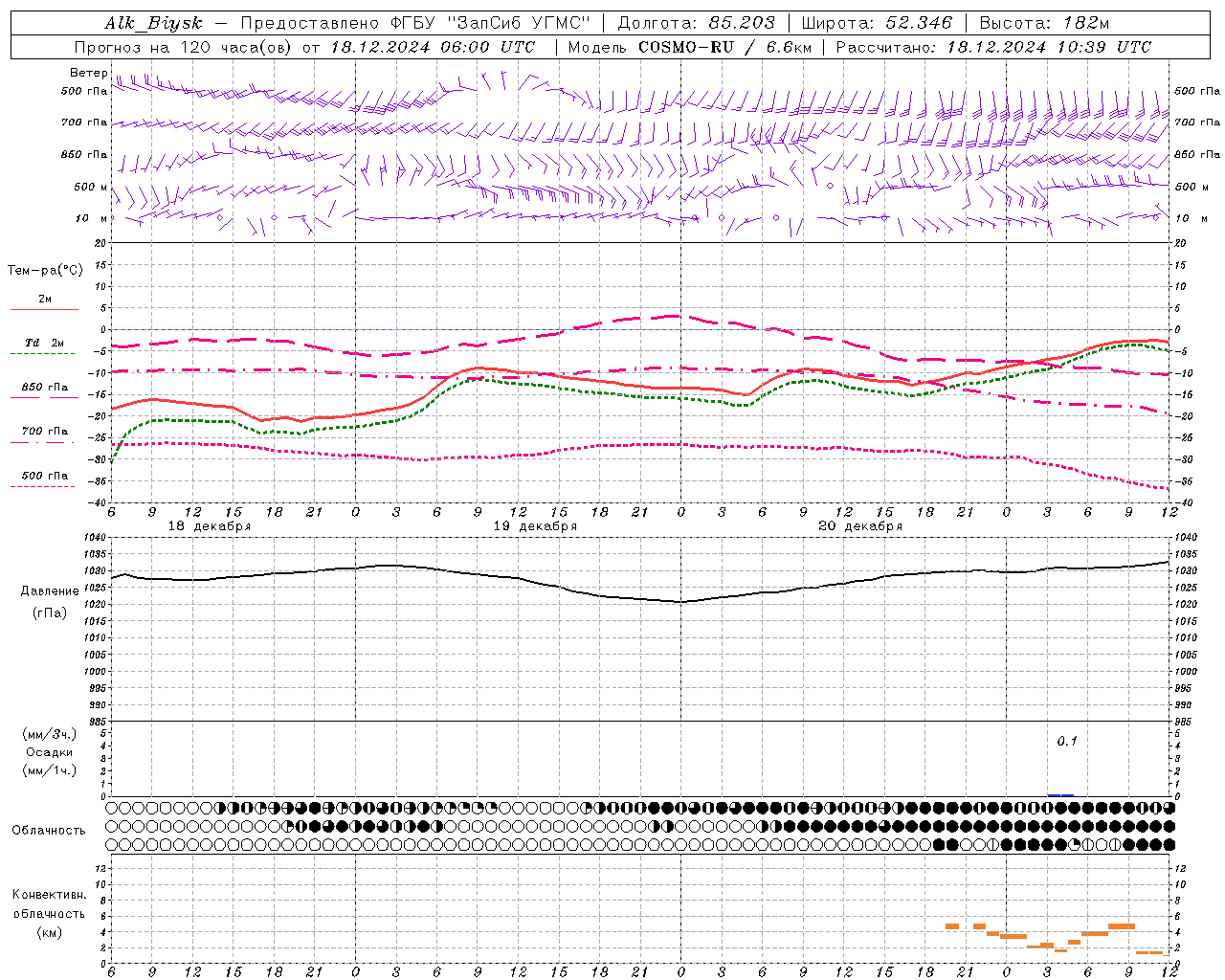Click the station name Alk_Biysk in header

pyautogui.click(x=153, y=23)
